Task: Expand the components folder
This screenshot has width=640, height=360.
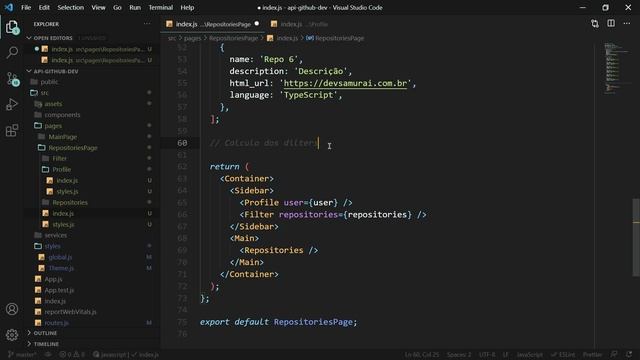Action: click(x=62, y=115)
